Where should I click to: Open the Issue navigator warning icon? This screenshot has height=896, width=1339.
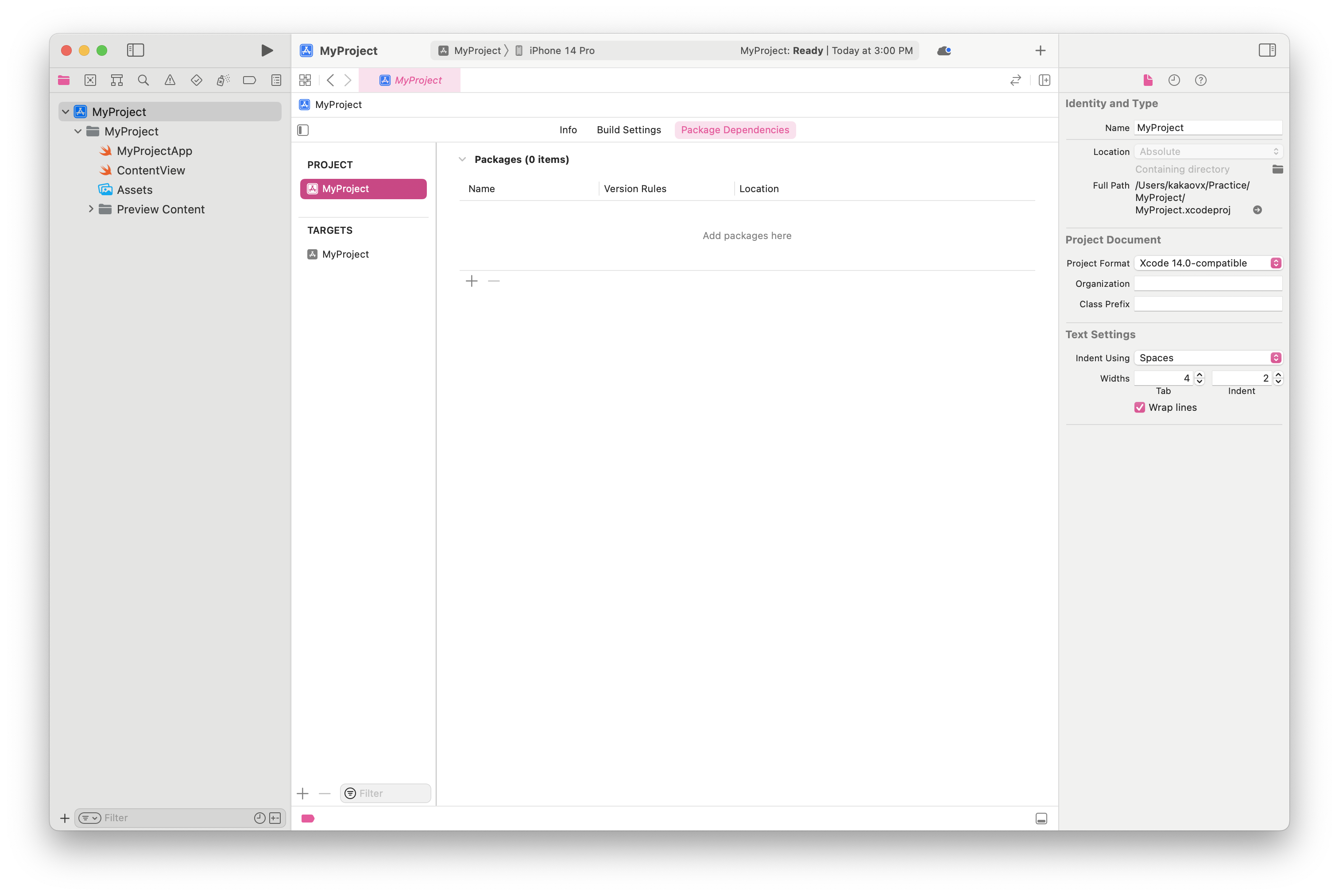click(170, 80)
